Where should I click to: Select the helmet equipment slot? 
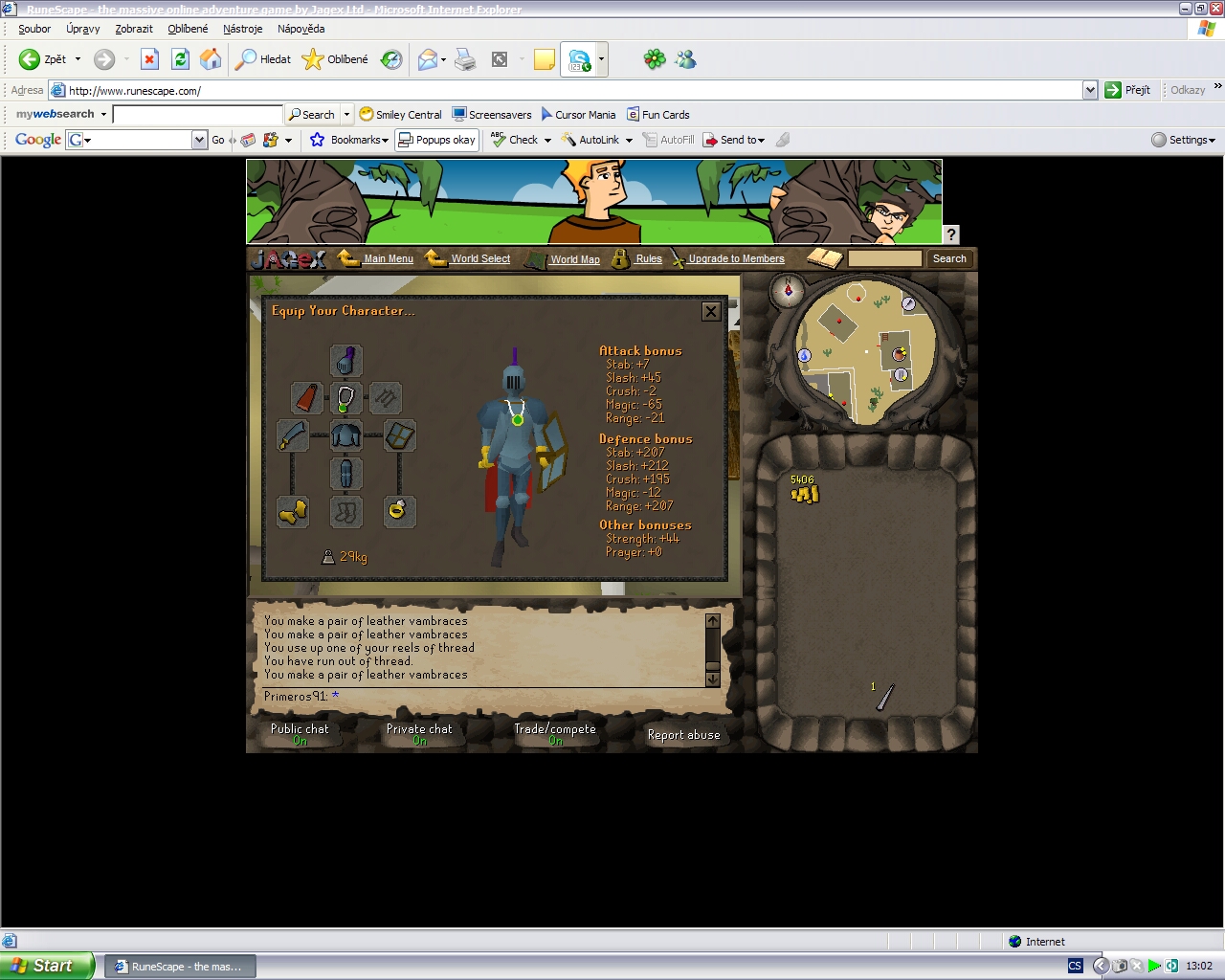pos(346,360)
